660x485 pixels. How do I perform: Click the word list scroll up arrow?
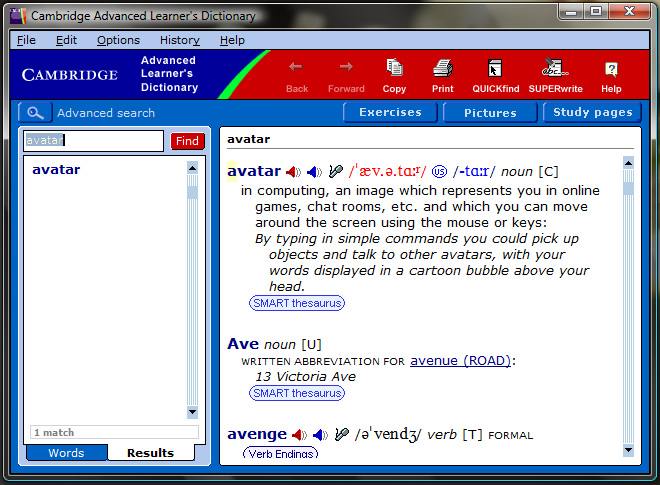click(x=192, y=168)
